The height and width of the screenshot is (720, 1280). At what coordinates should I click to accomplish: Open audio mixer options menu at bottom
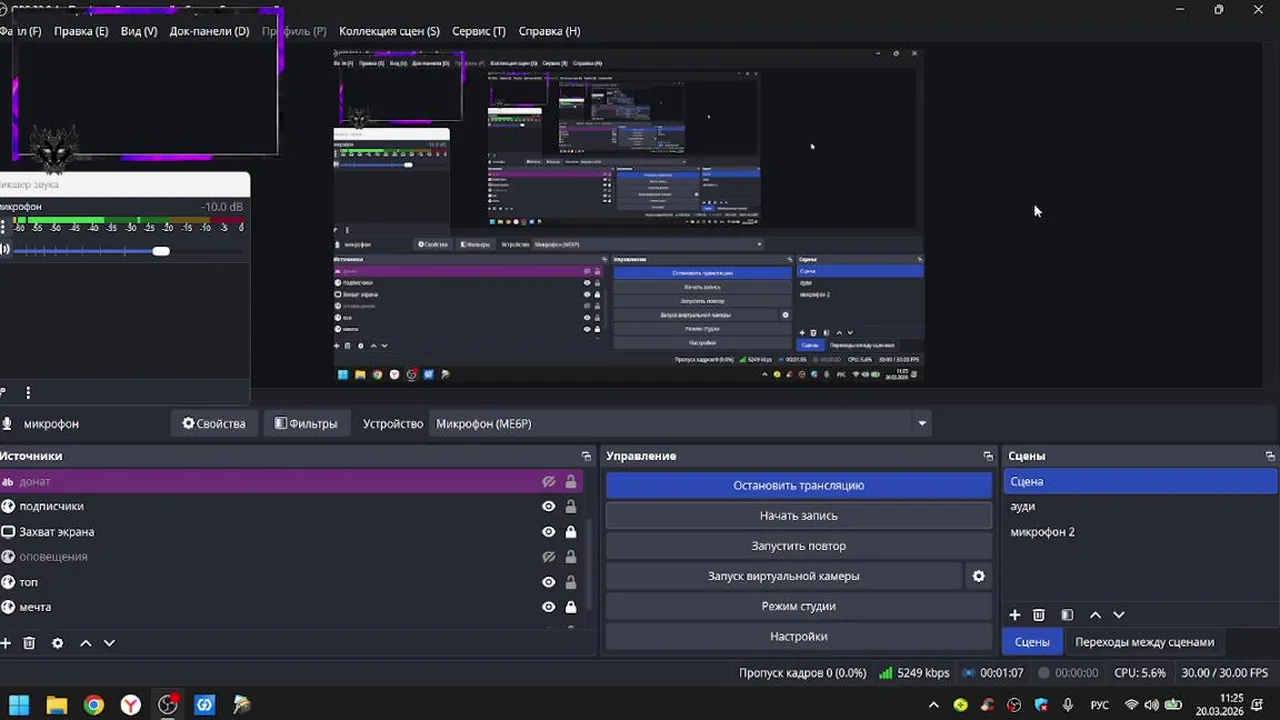(28, 393)
